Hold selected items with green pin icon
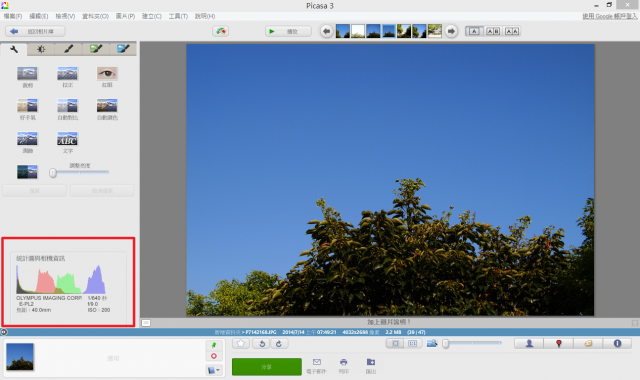This screenshot has width=640, height=380. (213, 345)
